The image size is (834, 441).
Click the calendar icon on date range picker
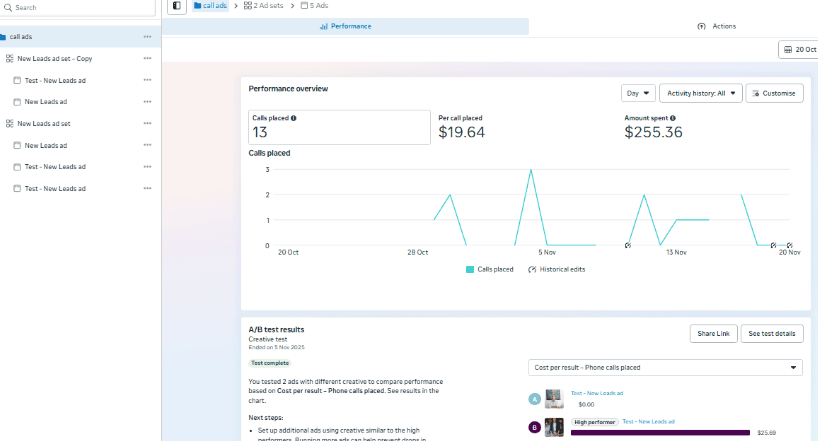click(788, 49)
